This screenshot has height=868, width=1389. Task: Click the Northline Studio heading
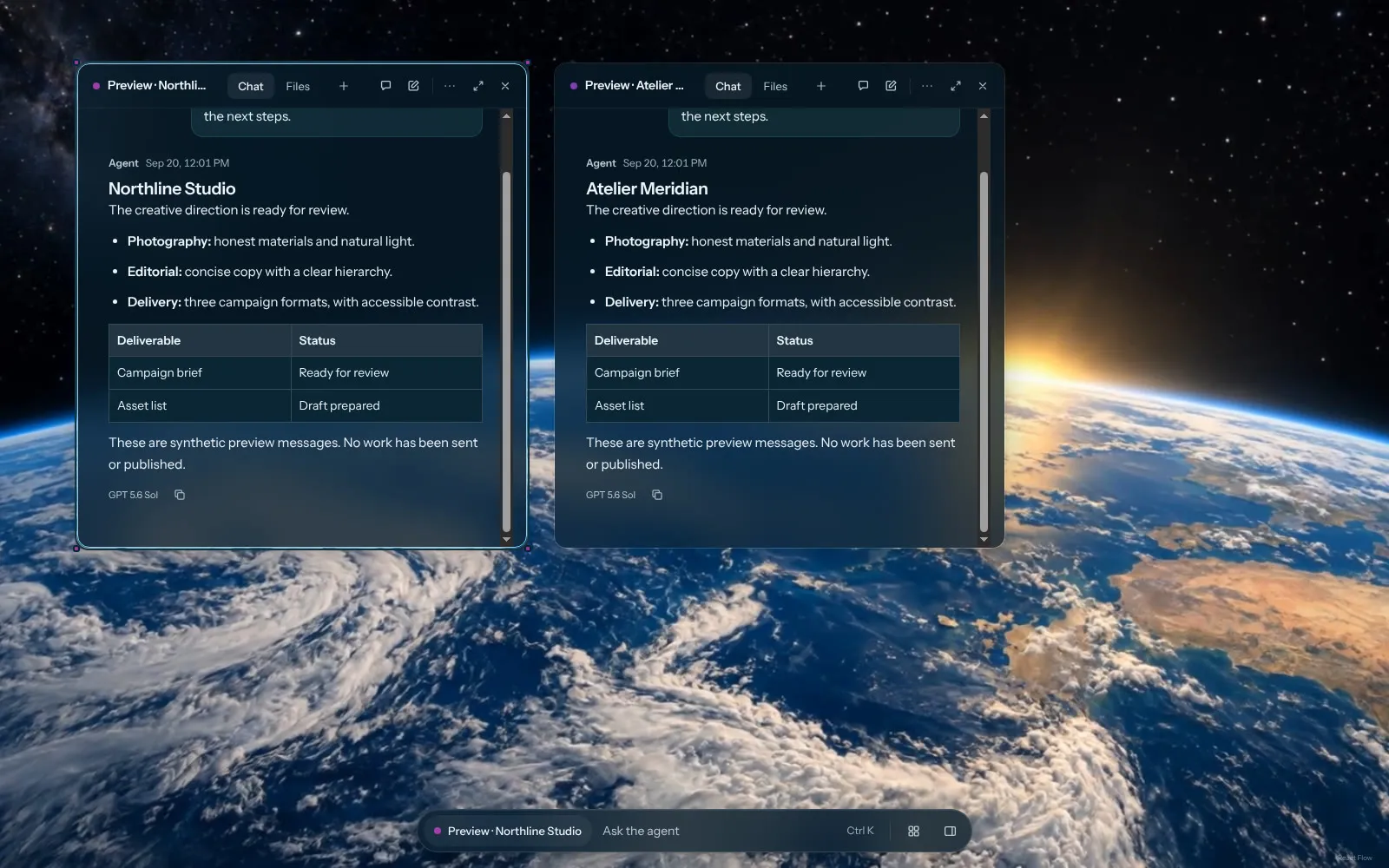[x=172, y=188]
